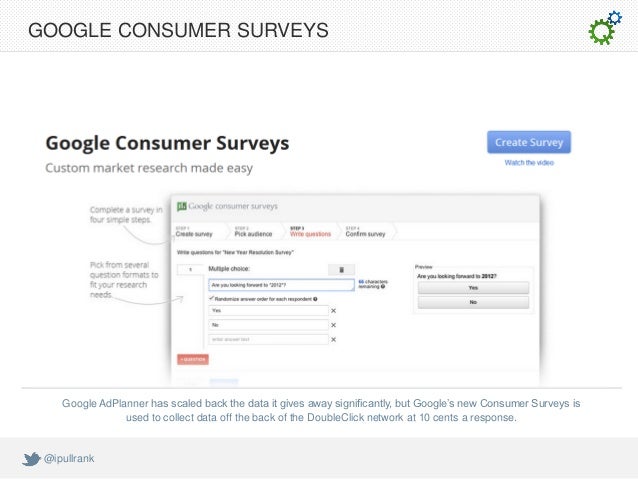Open the Watch the video link

pos(529,162)
